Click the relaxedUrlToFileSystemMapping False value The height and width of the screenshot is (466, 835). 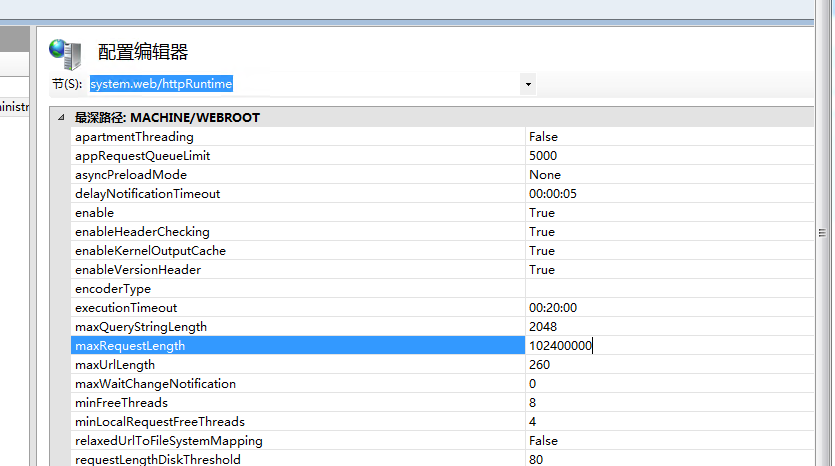pyautogui.click(x=543, y=441)
